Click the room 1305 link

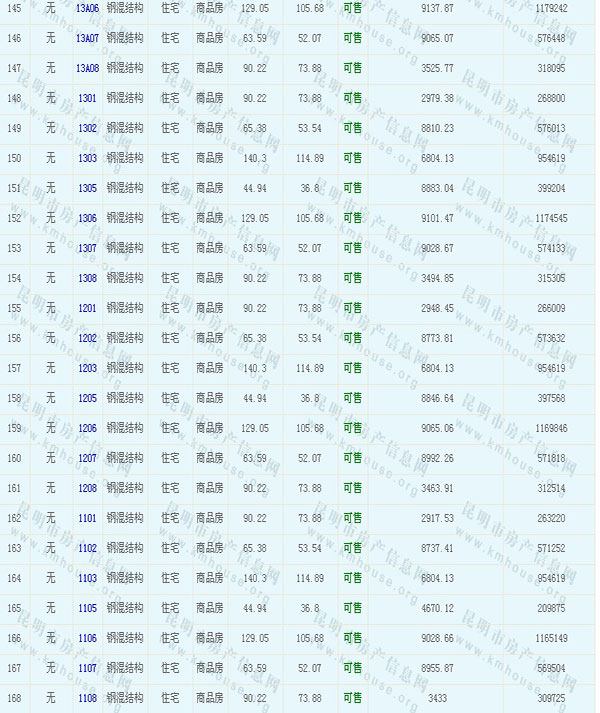(x=87, y=188)
